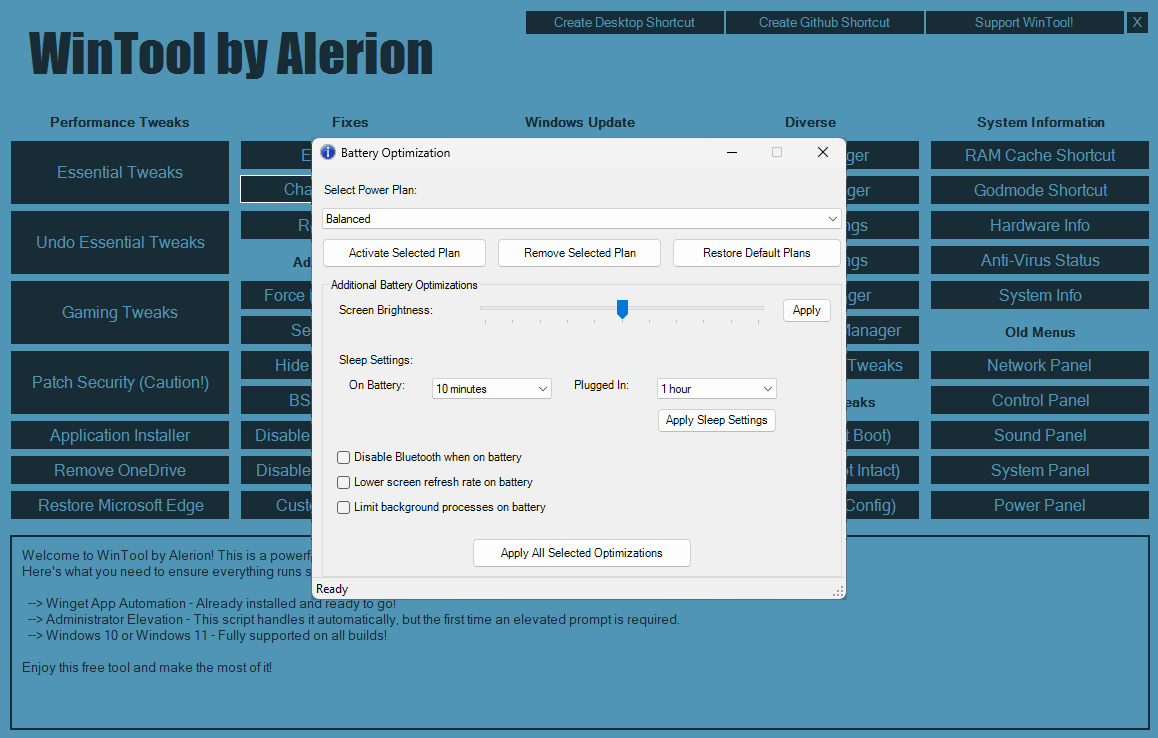Image resolution: width=1158 pixels, height=738 pixels.
Task: Create the Godmode Shortcut
Action: (1040, 190)
